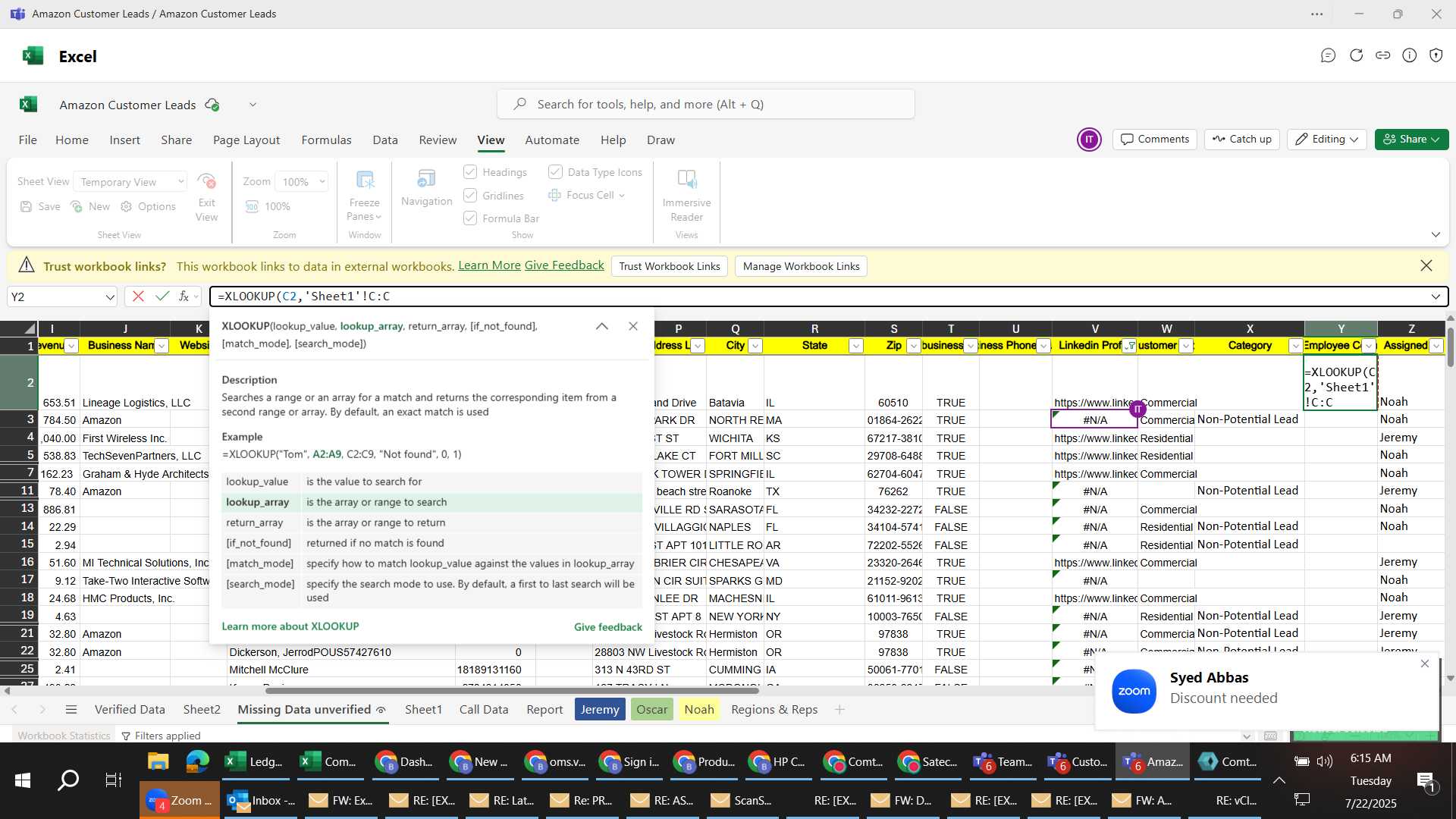Open the chat bubble icon in Teams header
The height and width of the screenshot is (819, 1456).
[x=1328, y=55]
